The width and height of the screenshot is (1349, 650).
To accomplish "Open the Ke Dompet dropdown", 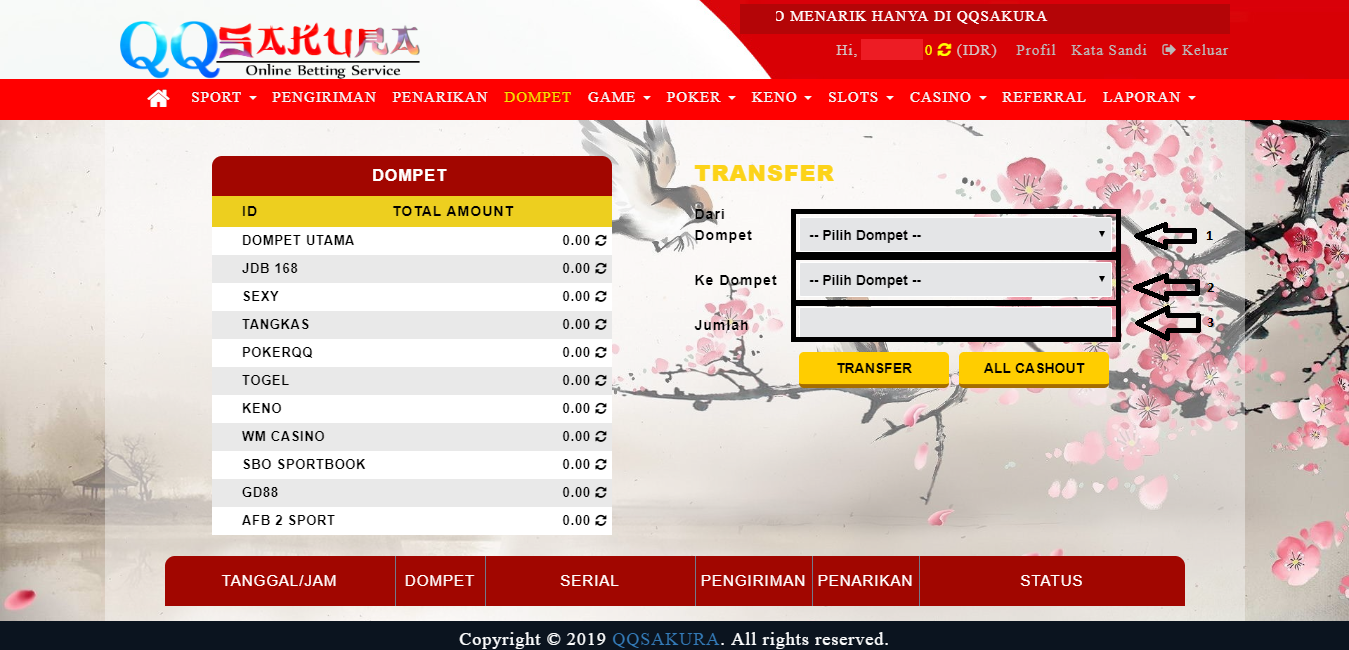I will pyautogui.click(x=957, y=280).
